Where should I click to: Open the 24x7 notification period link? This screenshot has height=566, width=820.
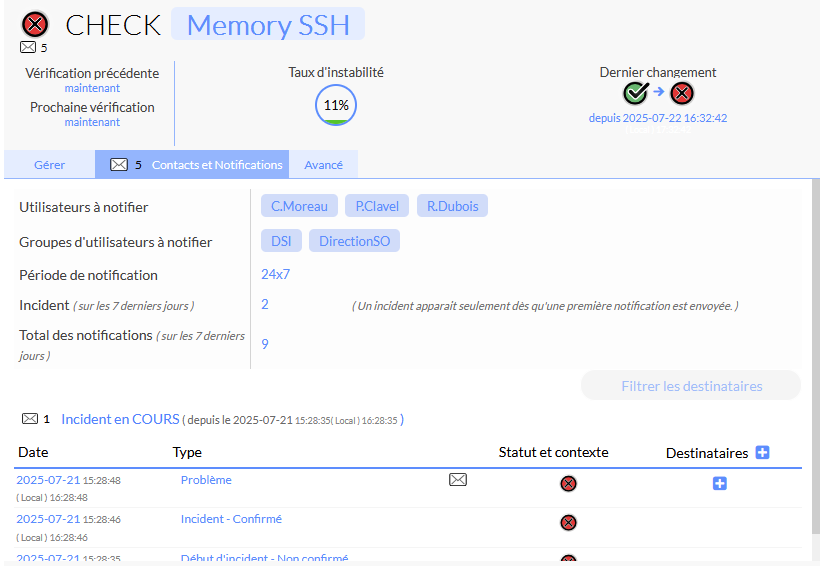(x=275, y=274)
